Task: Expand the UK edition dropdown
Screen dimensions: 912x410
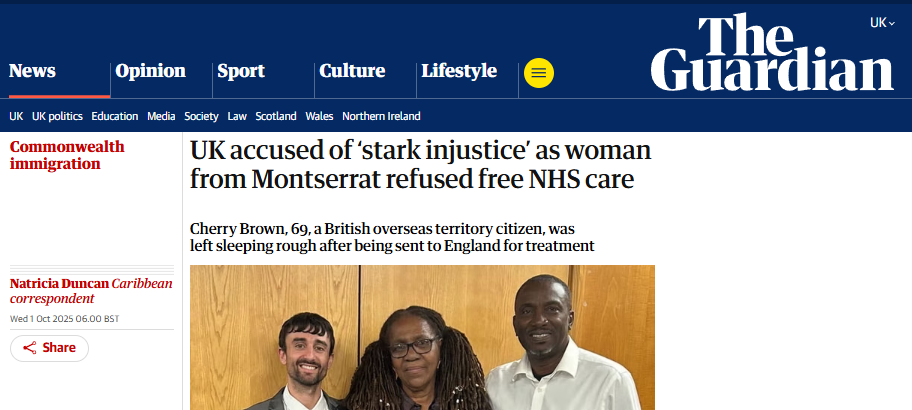Action: (x=880, y=22)
